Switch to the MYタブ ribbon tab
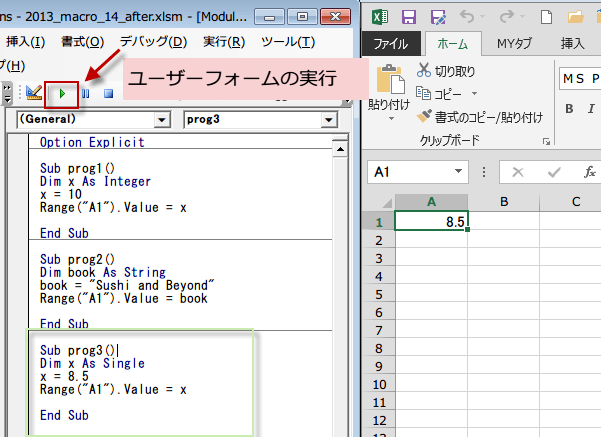 [x=514, y=43]
